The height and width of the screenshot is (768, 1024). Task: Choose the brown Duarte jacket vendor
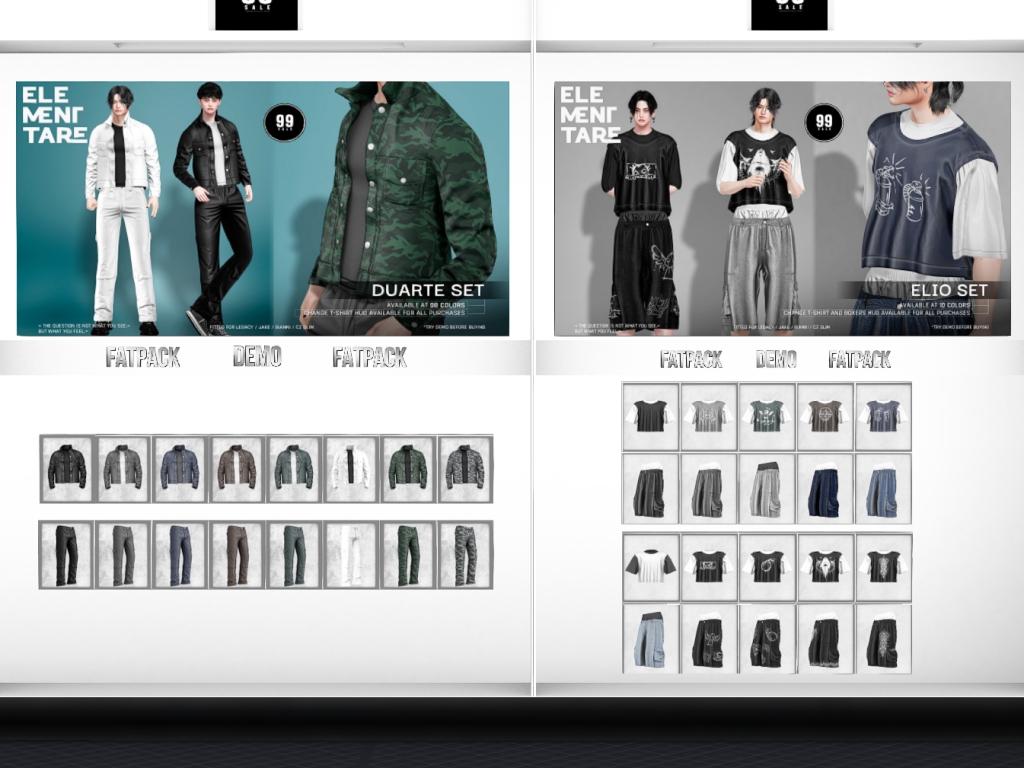coord(237,468)
